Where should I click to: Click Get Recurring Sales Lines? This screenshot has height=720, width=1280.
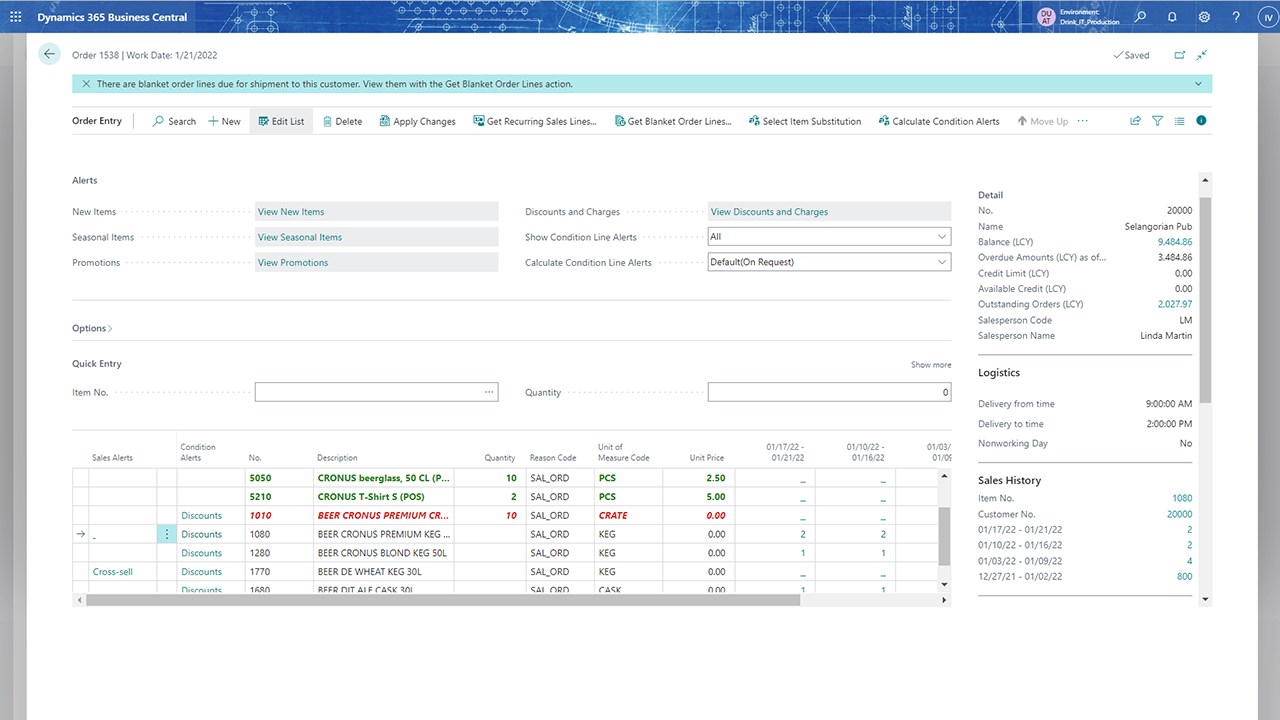click(x=534, y=121)
